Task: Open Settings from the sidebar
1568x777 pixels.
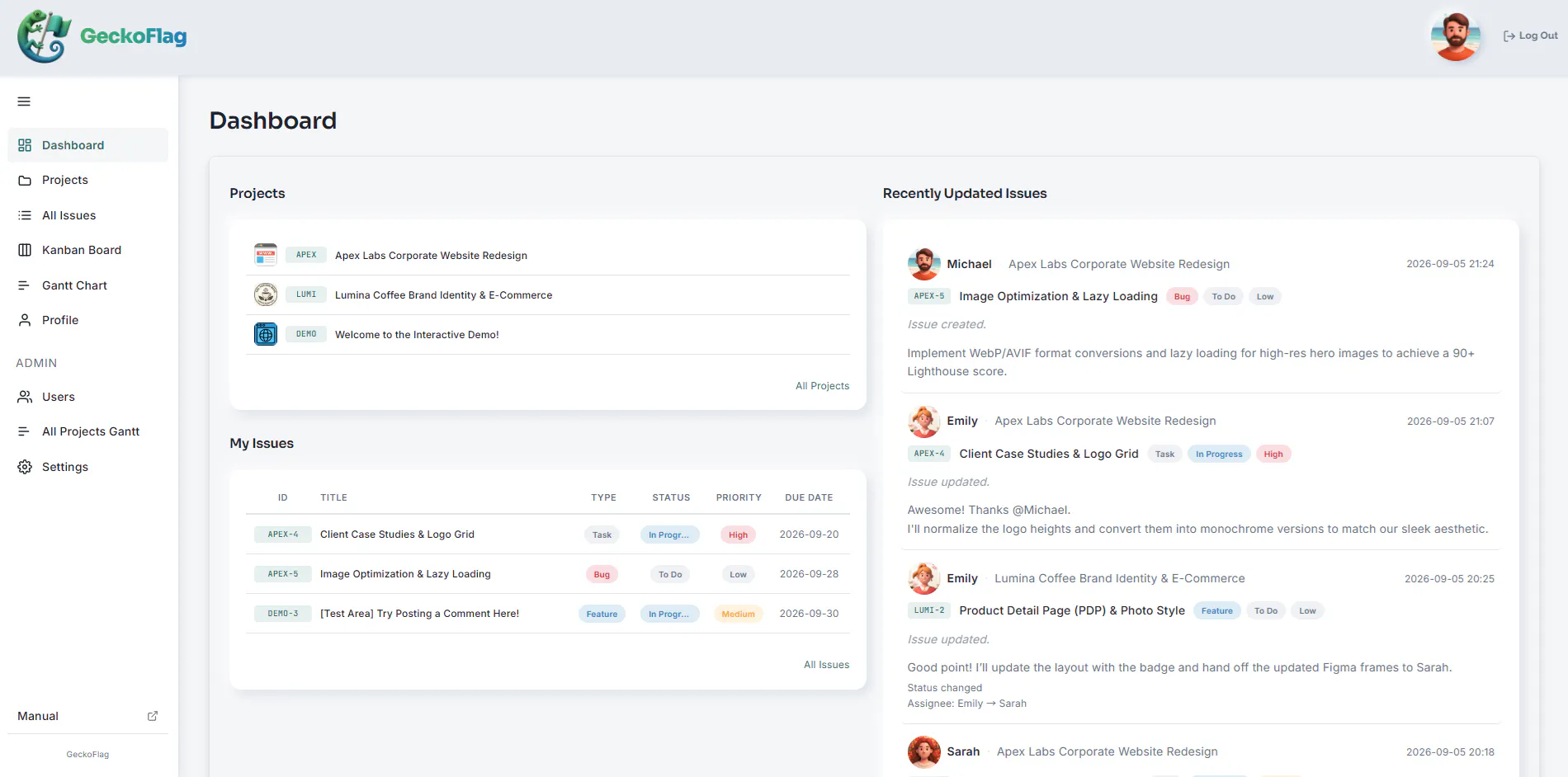Action: 87,467
